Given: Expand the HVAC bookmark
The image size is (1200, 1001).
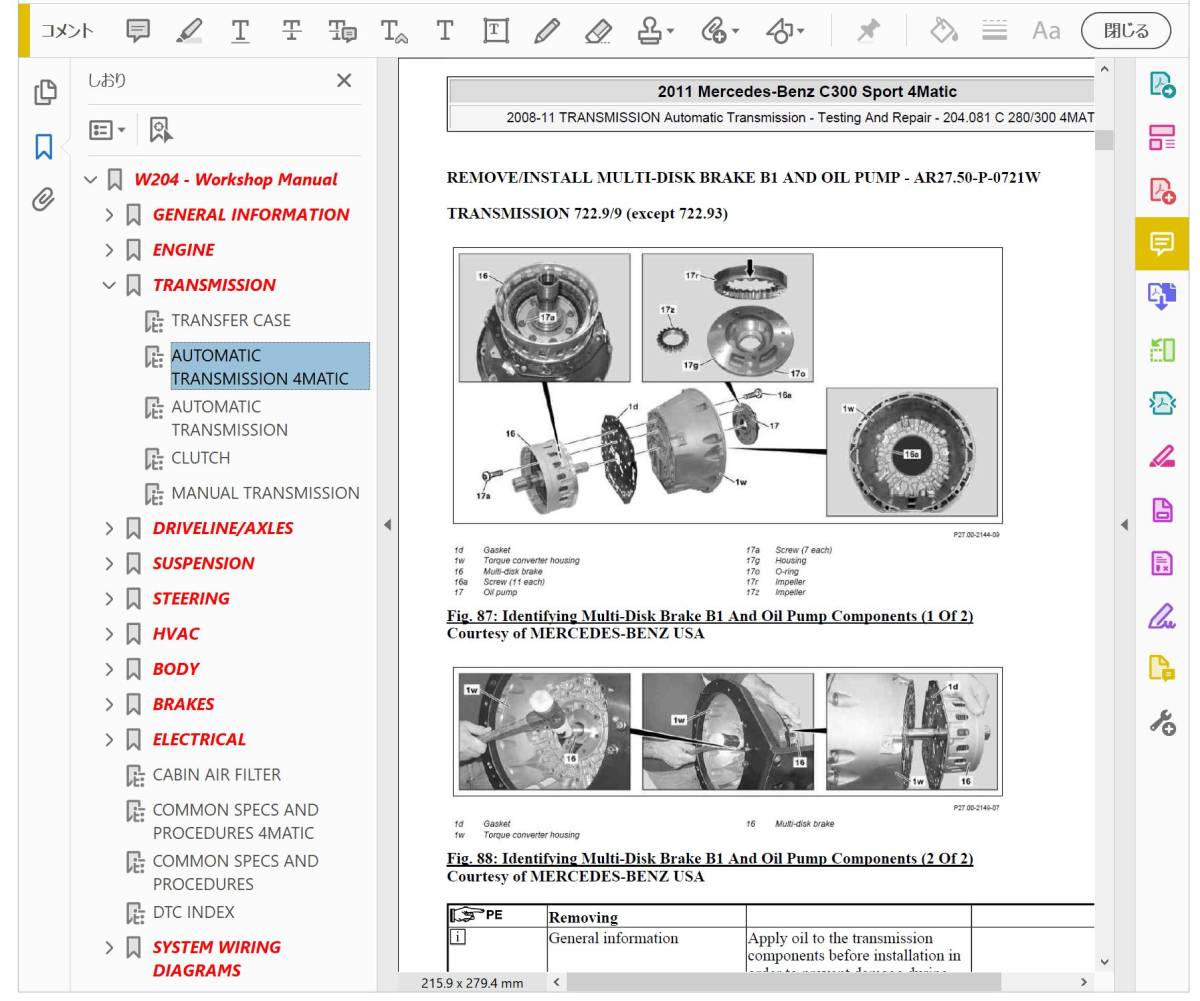Looking at the screenshot, I should [x=109, y=634].
